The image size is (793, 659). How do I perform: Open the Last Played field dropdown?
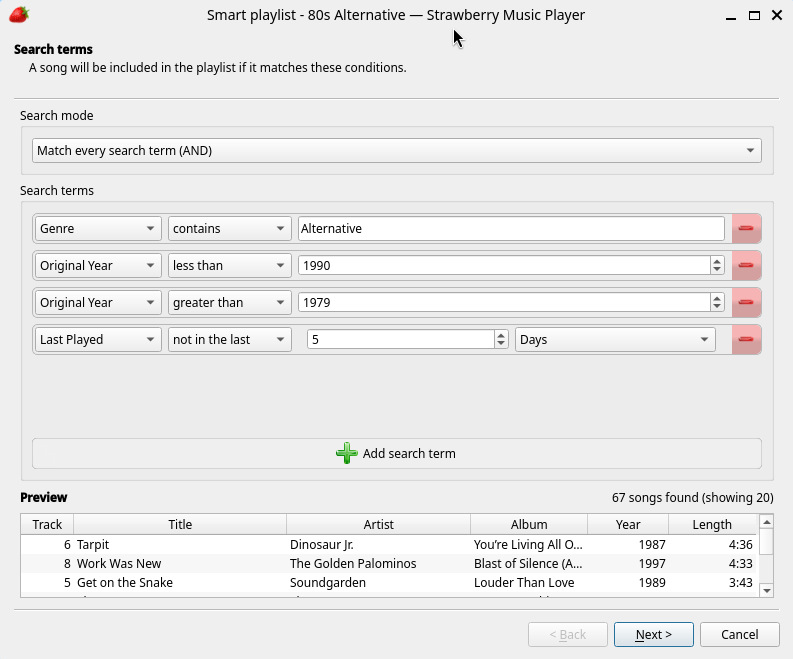pyautogui.click(x=98, y=339)
